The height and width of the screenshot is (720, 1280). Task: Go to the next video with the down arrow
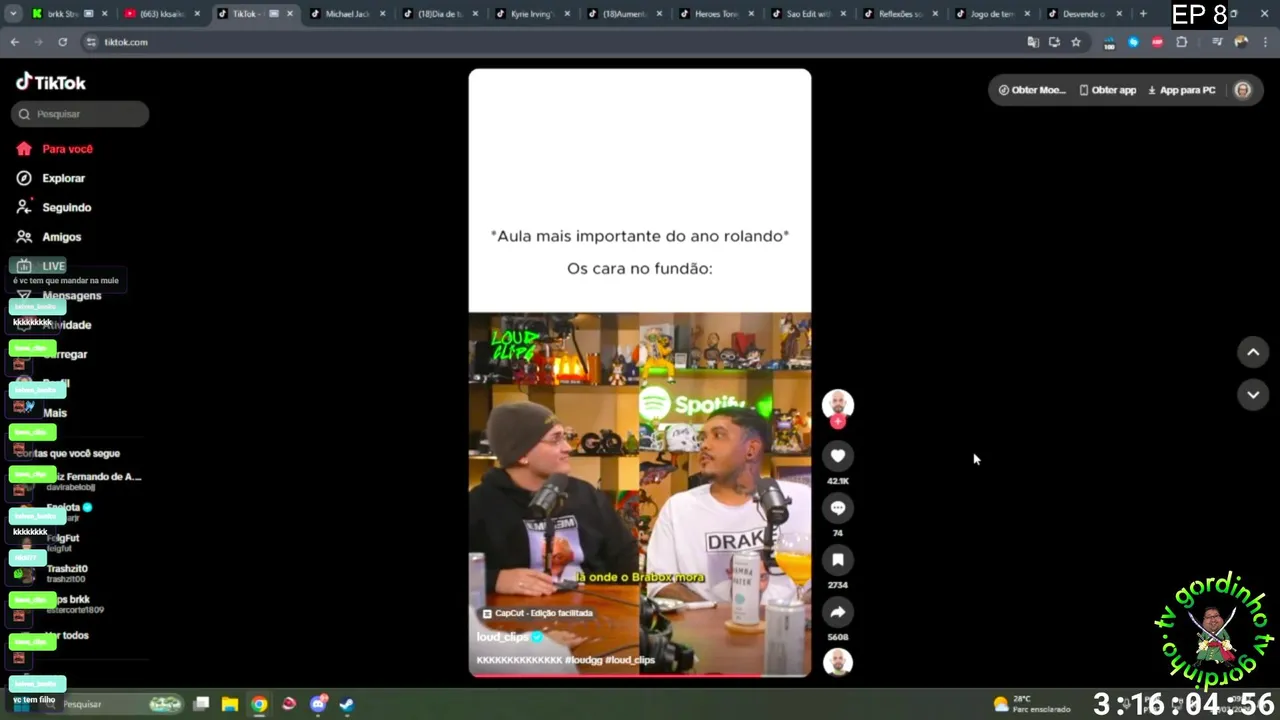click(1253, 395)
